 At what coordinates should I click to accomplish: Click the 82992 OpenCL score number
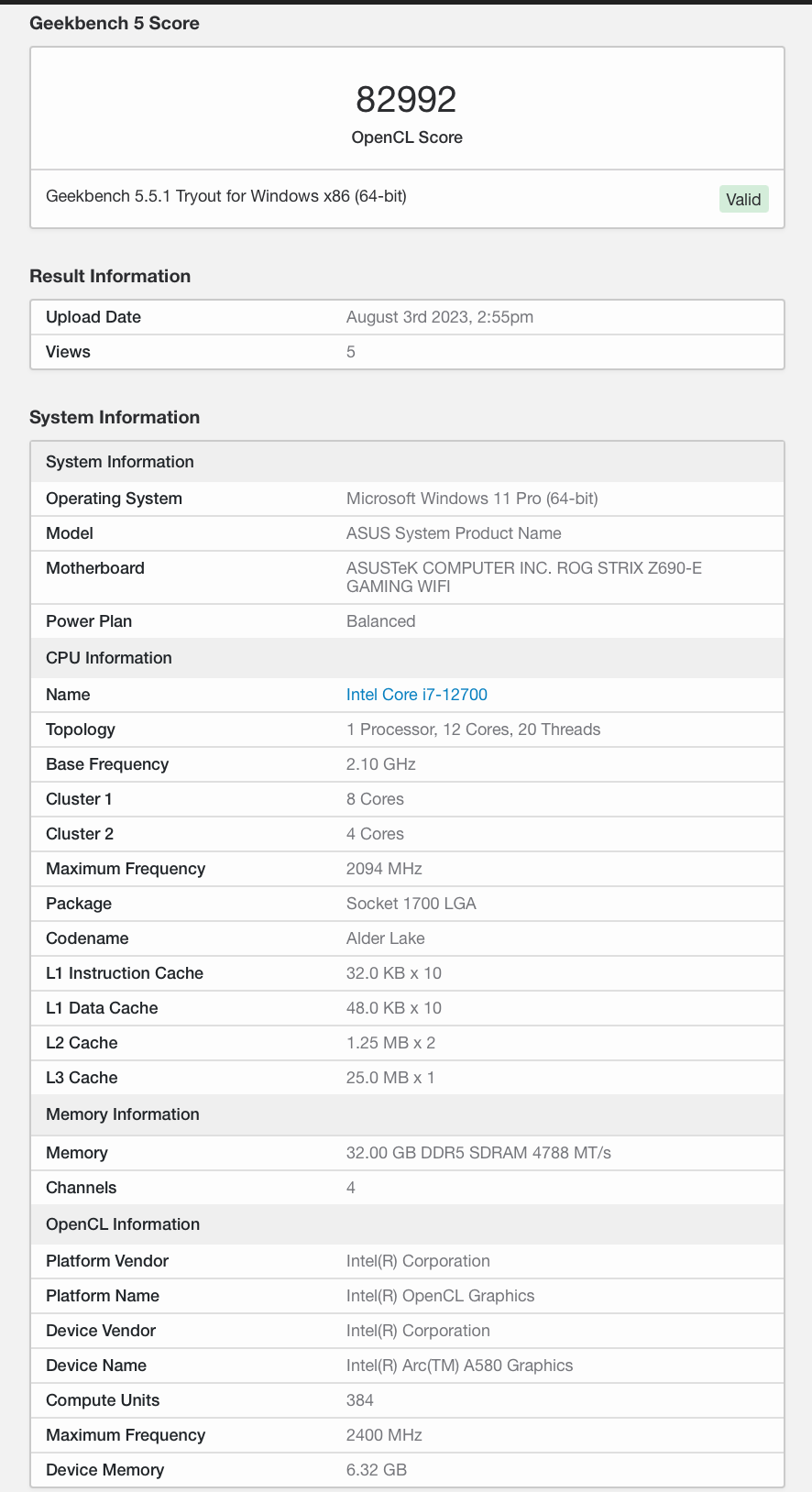406,99
